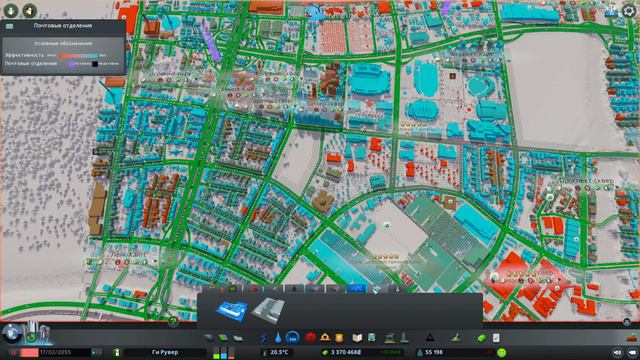This screenshot has width=640, height=360.
Task: Open the Info Views globe button
Action: (x=11, y=333)
